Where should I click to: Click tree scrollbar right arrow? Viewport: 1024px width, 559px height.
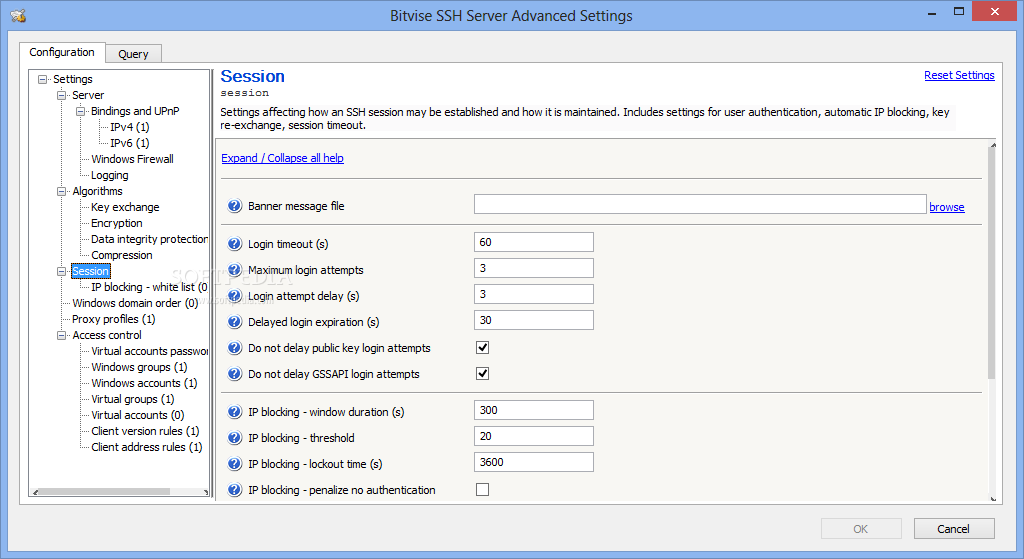tap(206, 492)
